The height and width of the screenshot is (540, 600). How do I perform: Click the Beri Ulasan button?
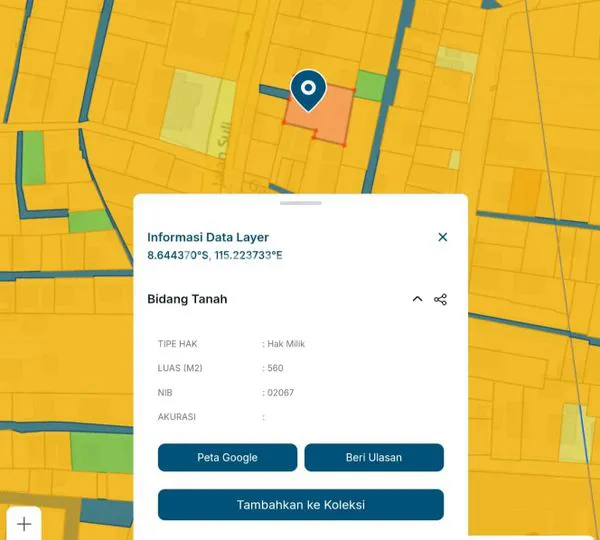pyautogui.click(x=373, y=457)
